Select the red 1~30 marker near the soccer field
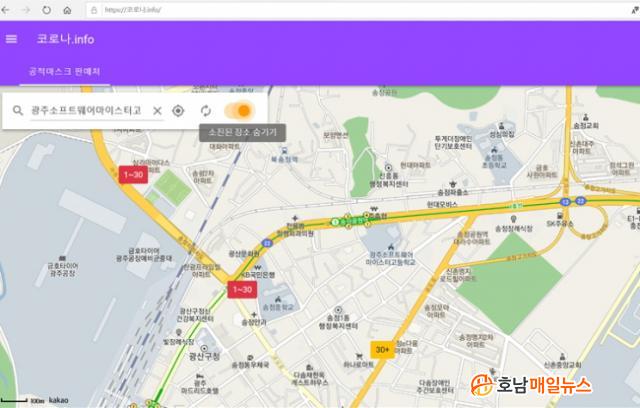The width and height of the screenshot is (640, 408). click(x=133, y=174)
